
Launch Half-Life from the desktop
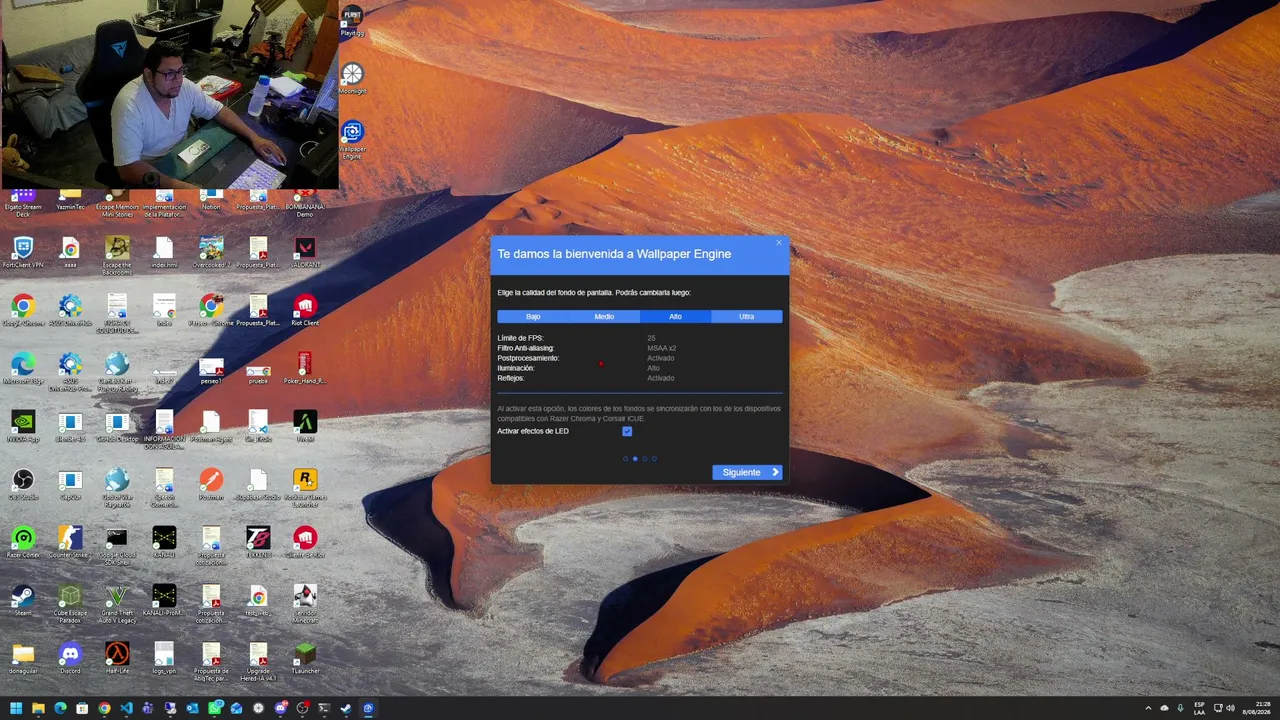[x=117, y=659]
